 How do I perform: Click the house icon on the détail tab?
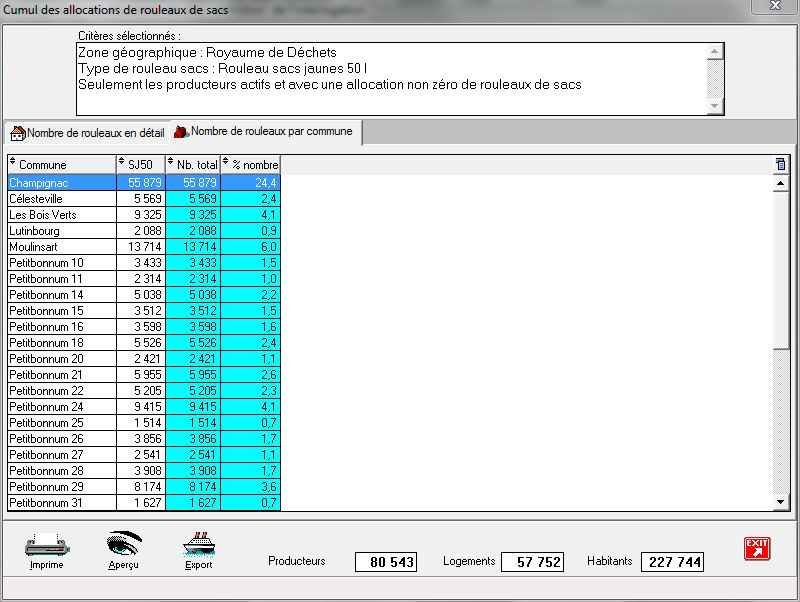click(x=17, y=132)
